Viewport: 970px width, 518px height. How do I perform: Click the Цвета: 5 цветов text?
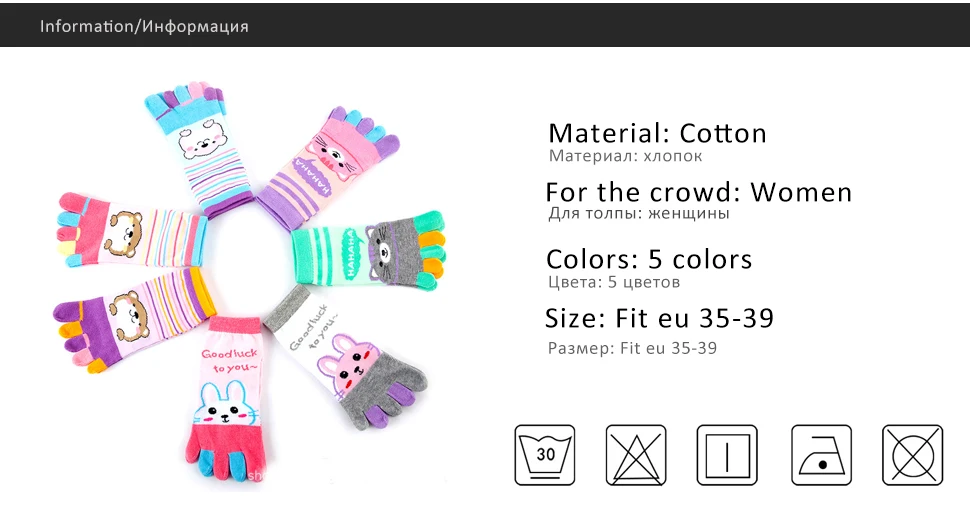614,282
